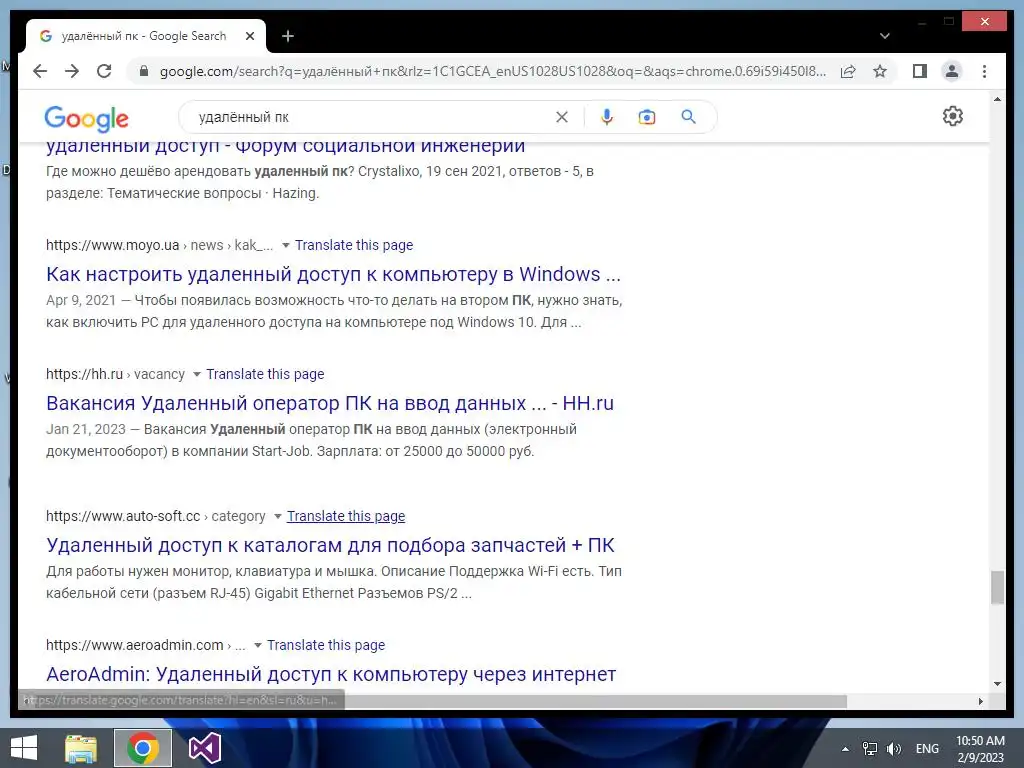Start a search by voice

[607, 117]
